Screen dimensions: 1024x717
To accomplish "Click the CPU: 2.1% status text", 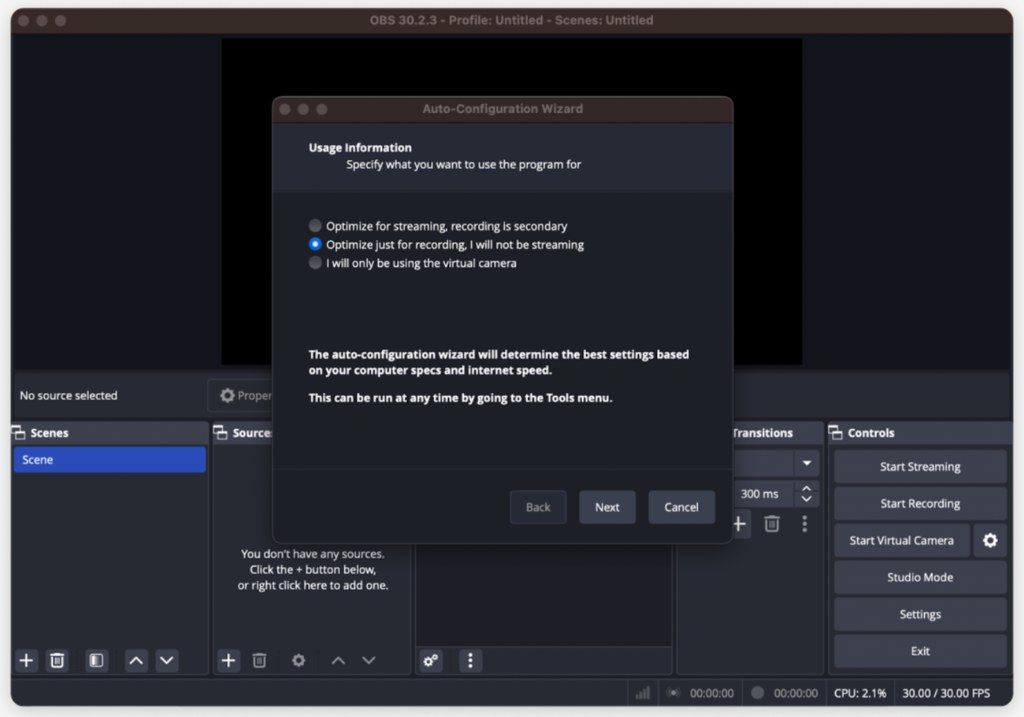I will coord(860,693).
